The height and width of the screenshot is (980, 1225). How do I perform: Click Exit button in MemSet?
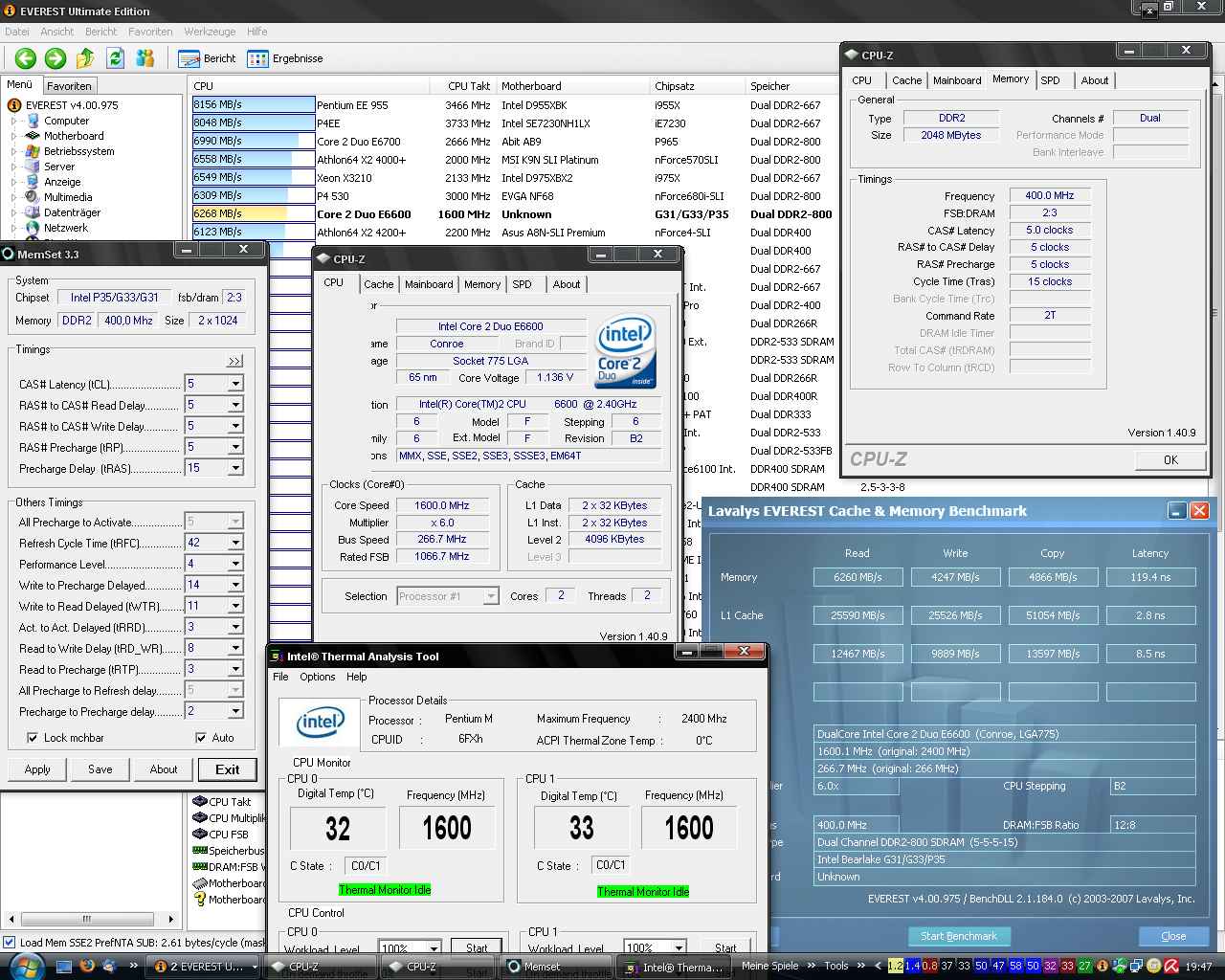pos(228,769)
